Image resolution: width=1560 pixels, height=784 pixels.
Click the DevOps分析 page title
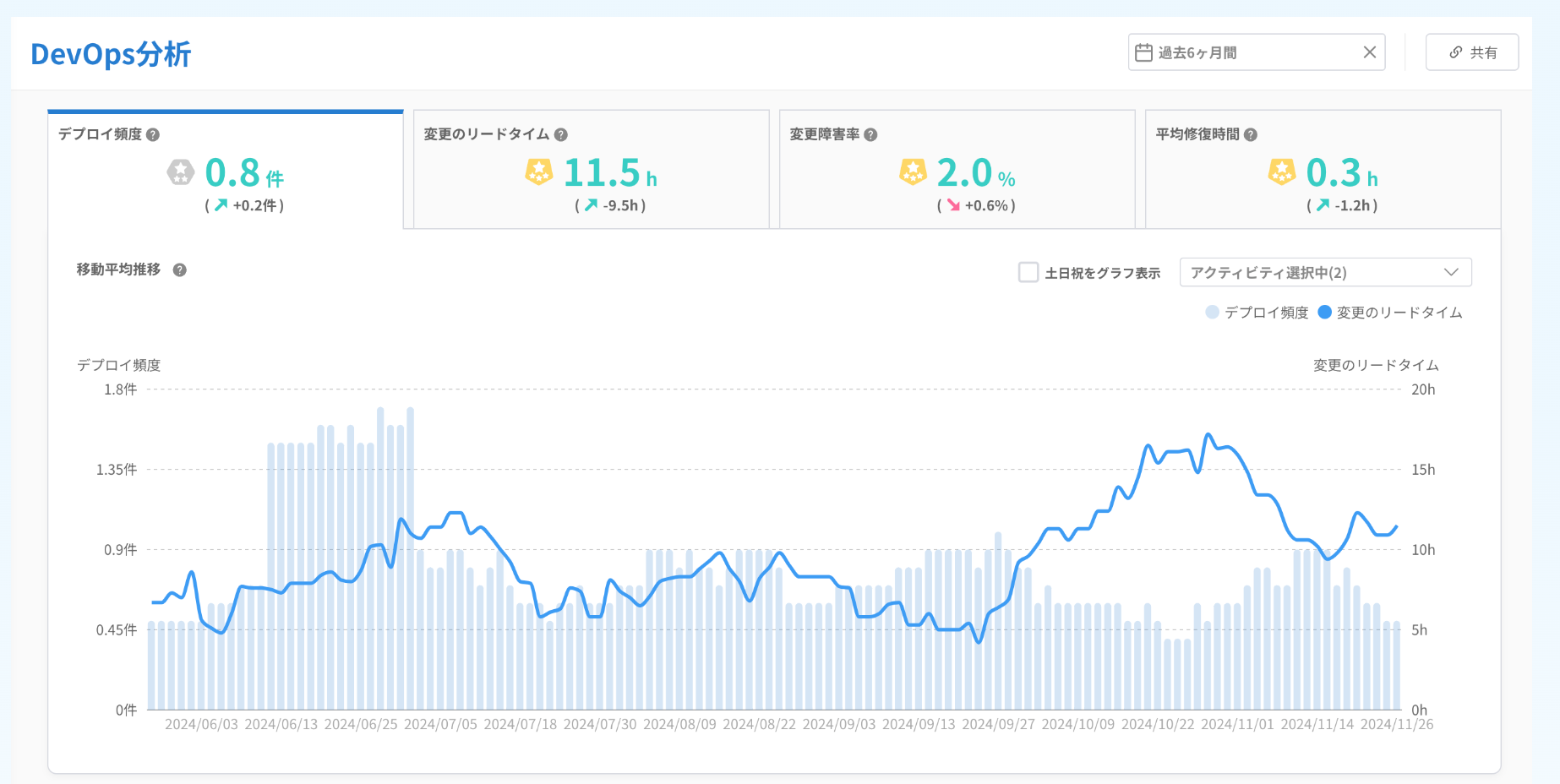click(111, 54)
